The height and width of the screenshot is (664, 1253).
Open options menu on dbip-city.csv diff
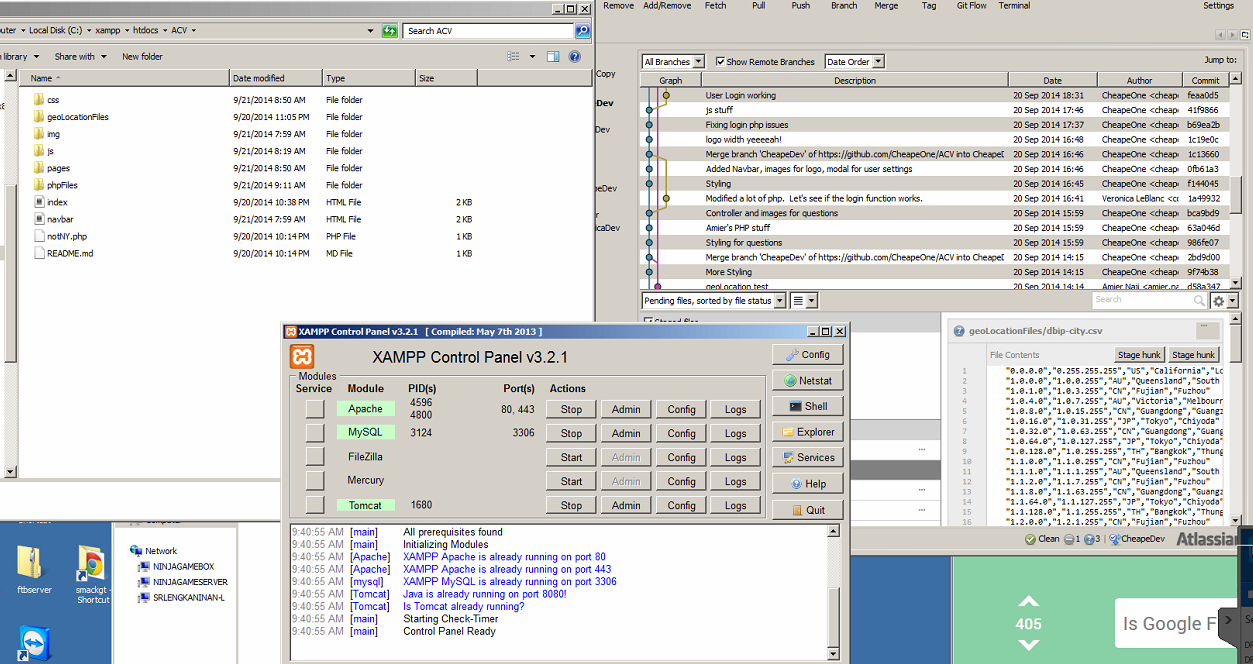coord(1209,330)
